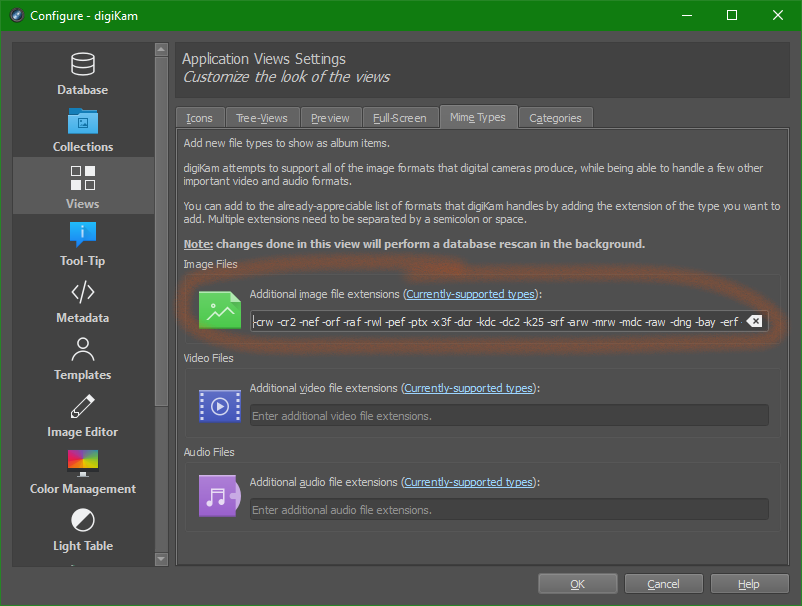Viewport: 802px width, 606px height.
Task: Open the Categories tab
Action: pyautogui.click(x=555, y=118)
